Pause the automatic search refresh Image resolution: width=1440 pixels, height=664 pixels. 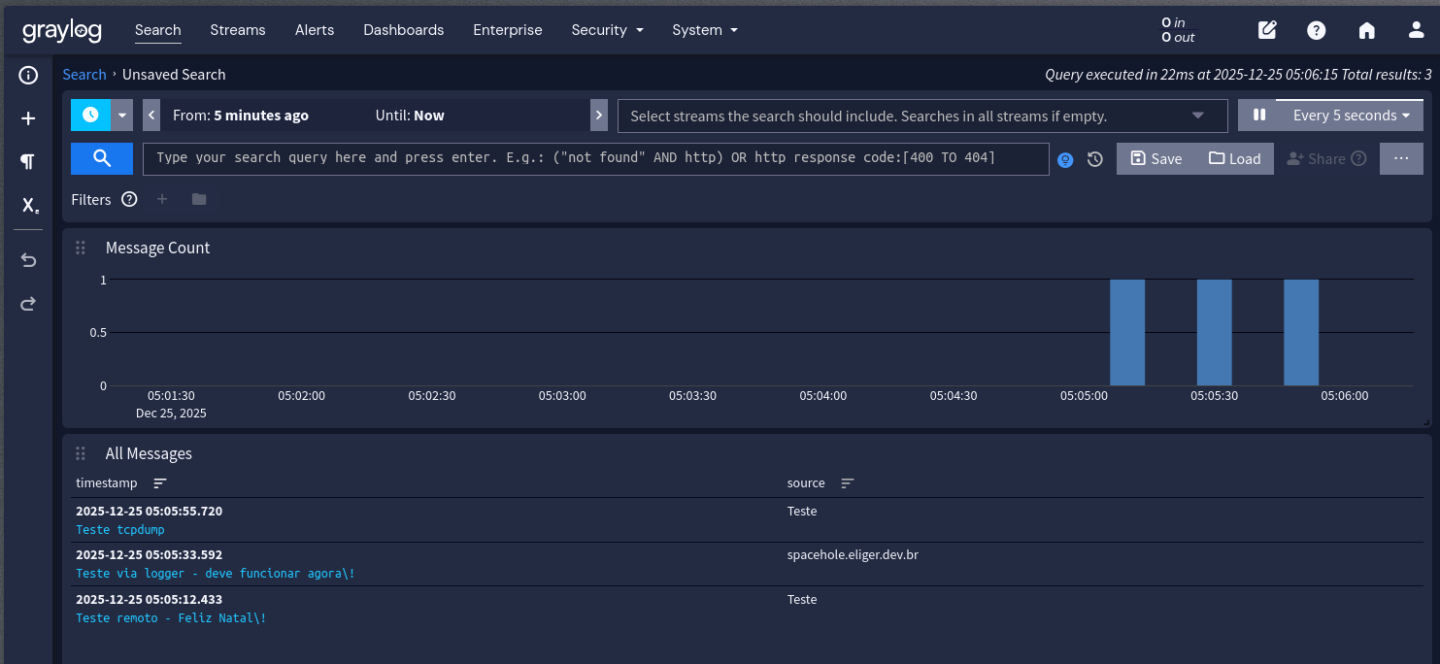pos(1258,115)
